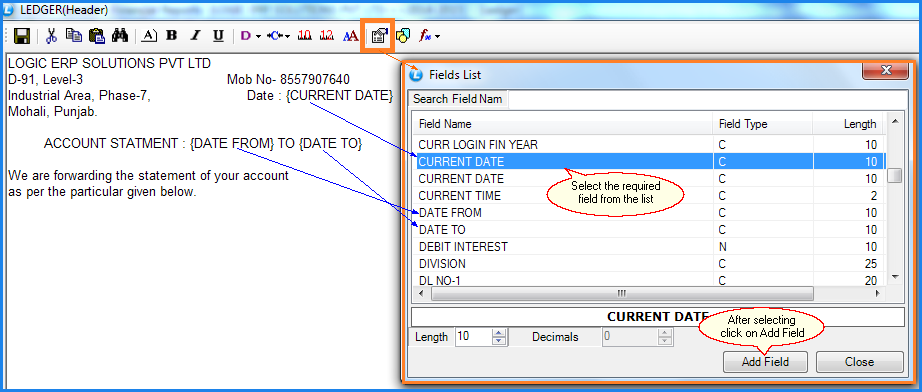This screenshot has height=392, width=922.
Task: Select the DATE TO field row
Action: pyautogui.click(x=650, y=229)
